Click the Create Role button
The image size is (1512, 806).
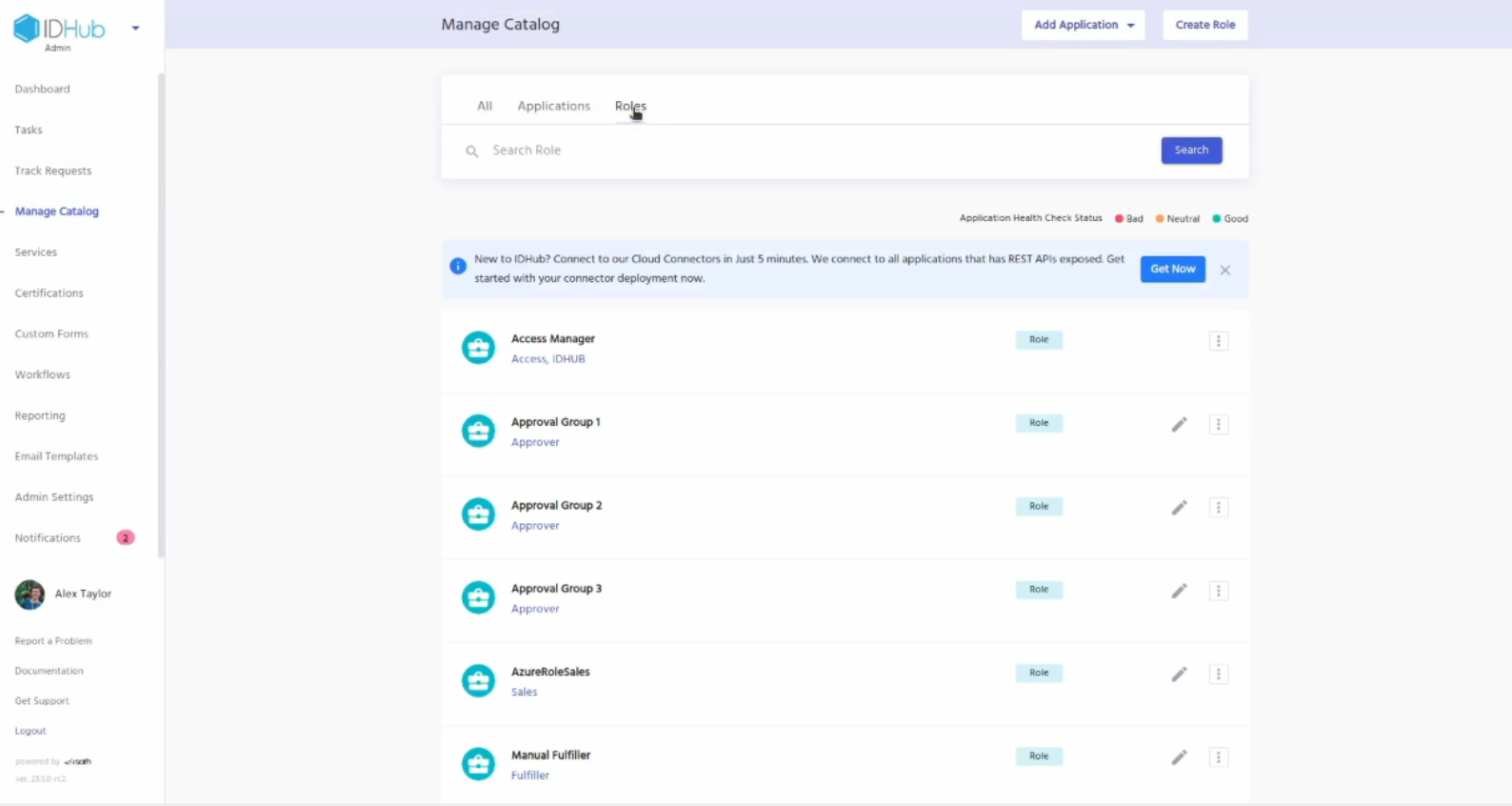click(1204, 25)
